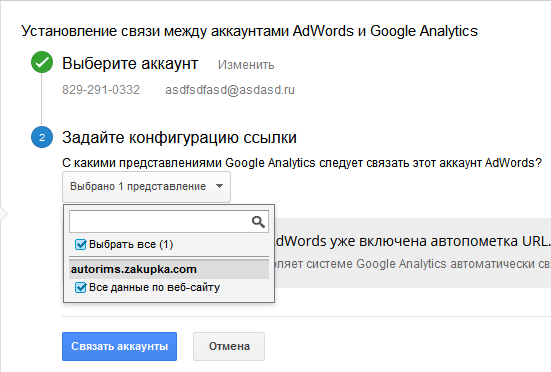Click the 'Задайте конфигурацию ссылки' step heading
The image size is (551, 372).
(179, 137)
